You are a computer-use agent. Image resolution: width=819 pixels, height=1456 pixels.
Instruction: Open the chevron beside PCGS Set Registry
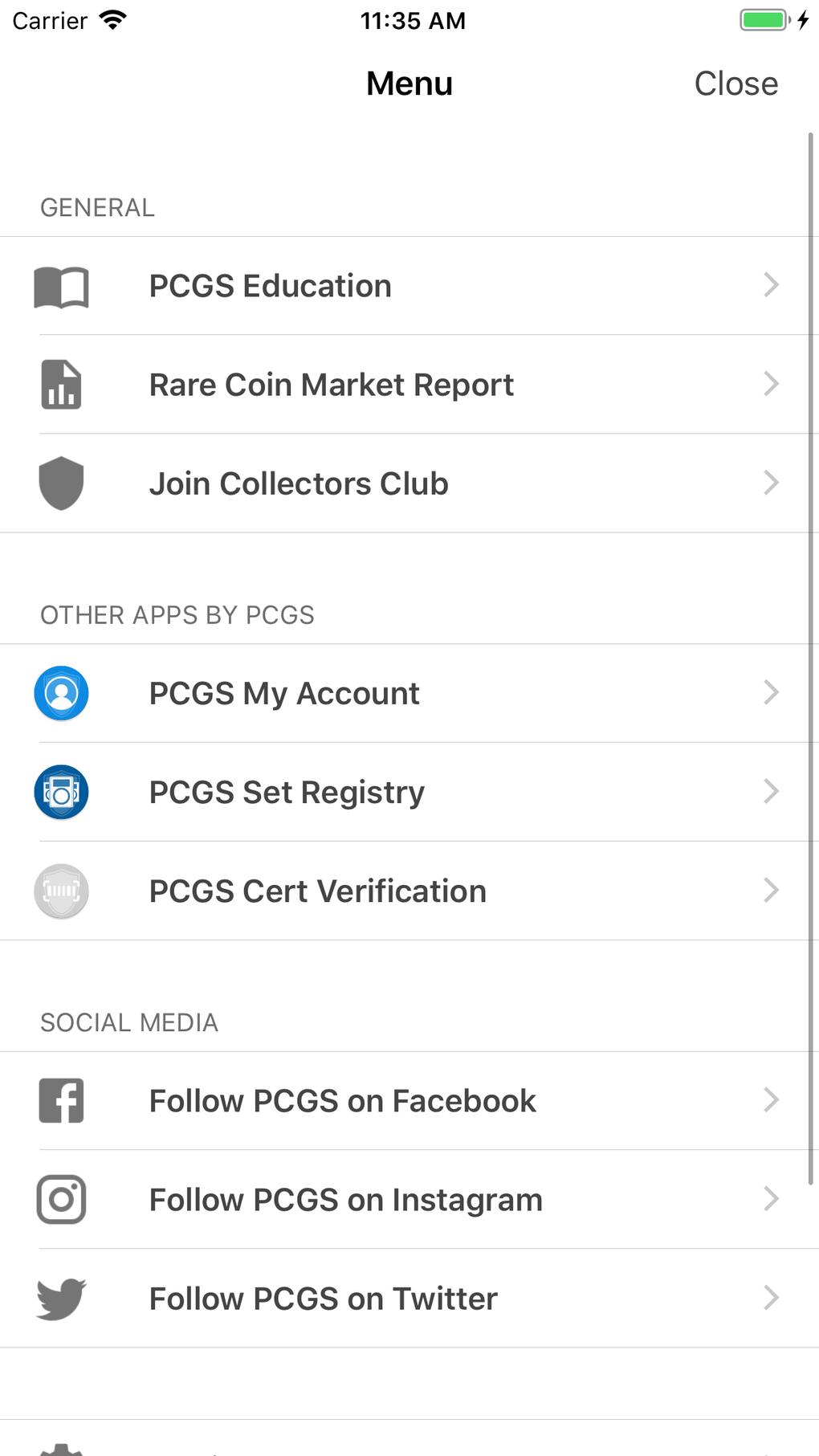(x=771, y=791)
